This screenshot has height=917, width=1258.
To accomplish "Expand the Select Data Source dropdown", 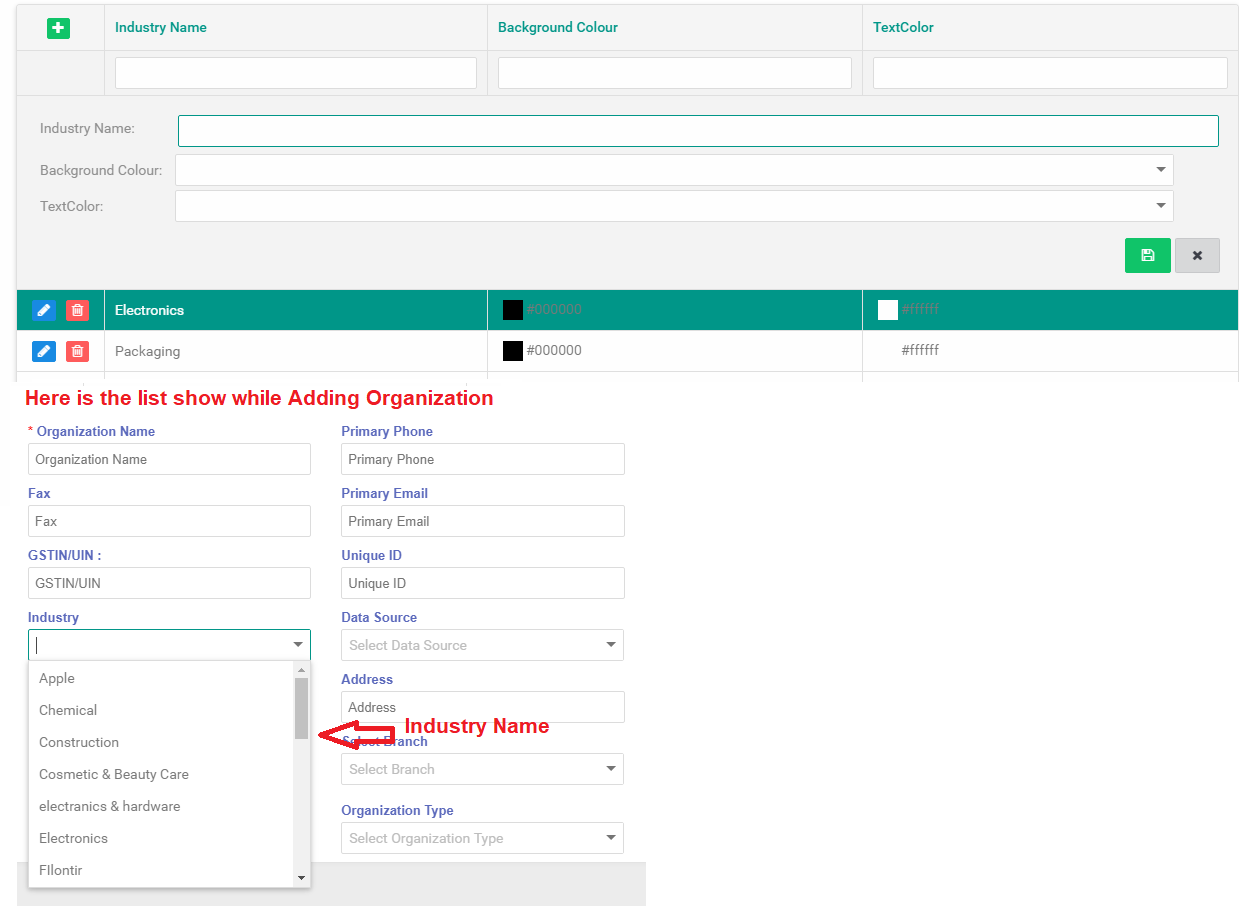I will point(482,645).
